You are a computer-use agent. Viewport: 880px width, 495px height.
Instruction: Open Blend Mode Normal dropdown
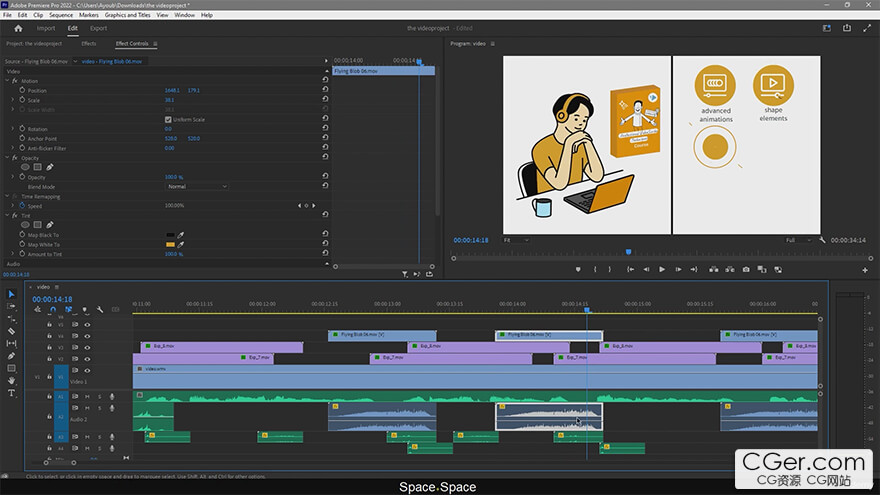pos(197,186)
